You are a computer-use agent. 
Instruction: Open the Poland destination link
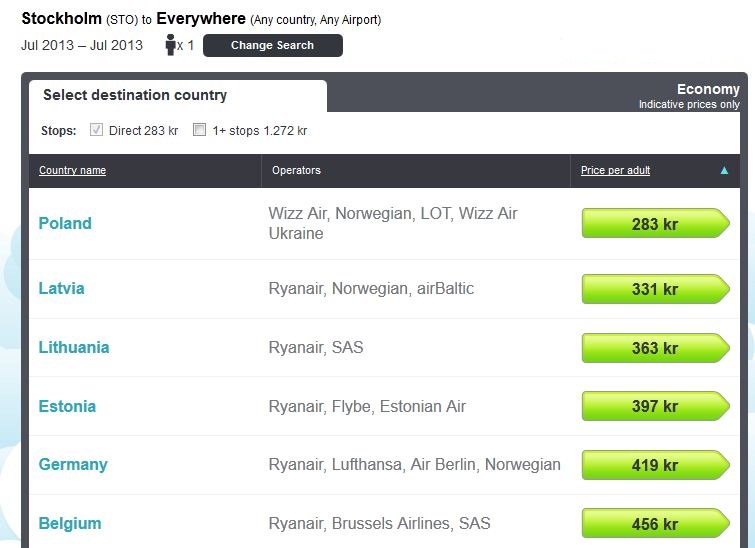65,223
